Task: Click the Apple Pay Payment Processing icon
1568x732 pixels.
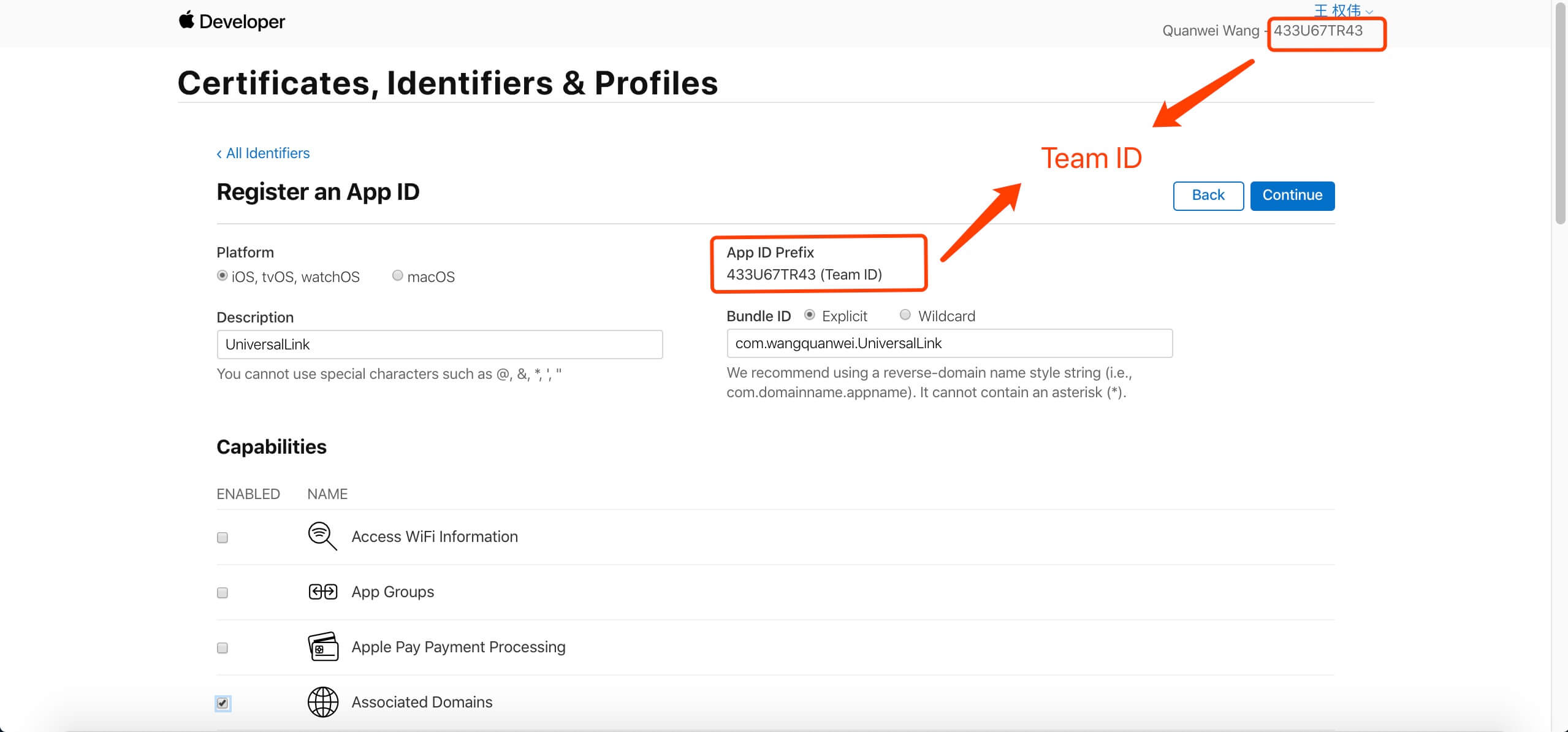Action: click(322, 647)
